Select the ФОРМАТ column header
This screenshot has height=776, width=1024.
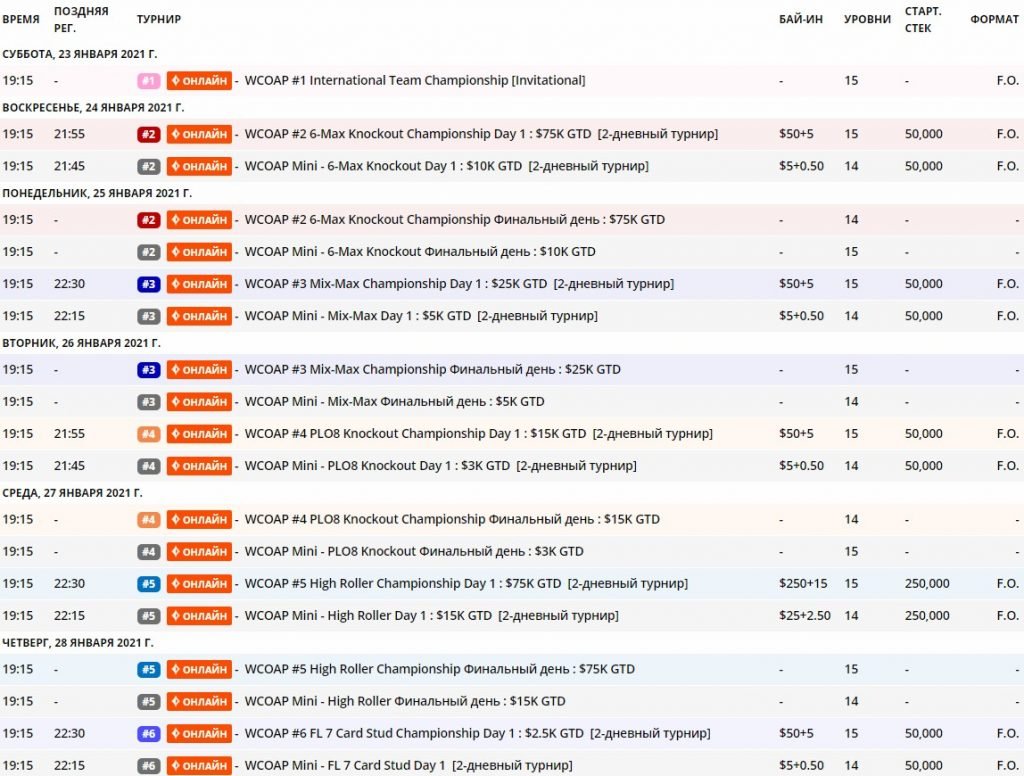pos(994,19)
